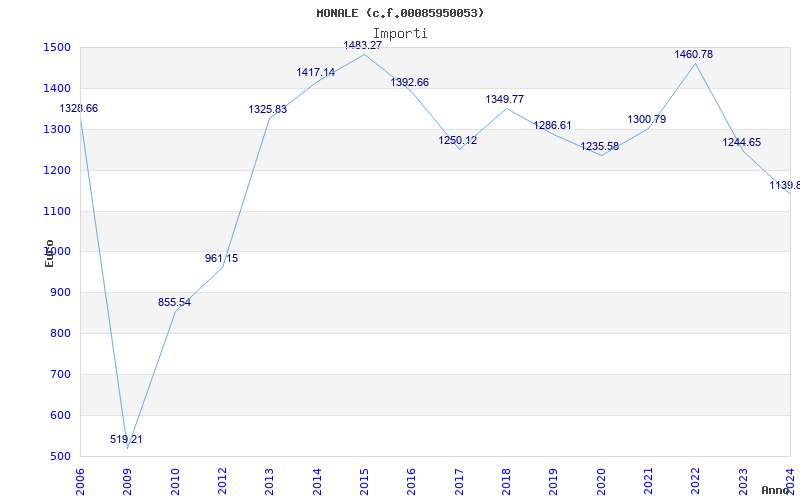Click the data label 961.15
Viewport: 800px width, 500px height.
(x=221, y=258)
